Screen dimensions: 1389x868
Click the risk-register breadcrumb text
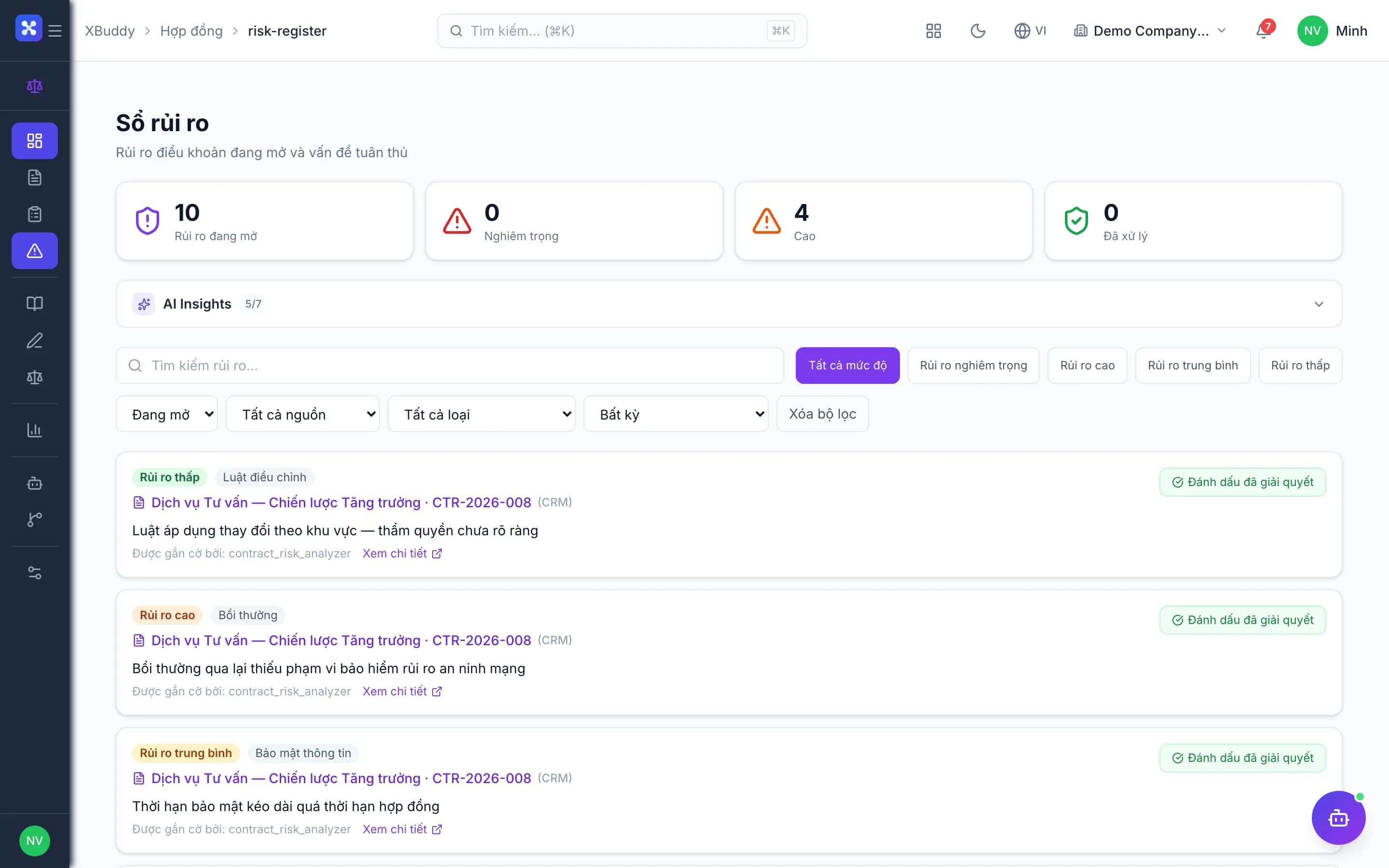(287, 31)
